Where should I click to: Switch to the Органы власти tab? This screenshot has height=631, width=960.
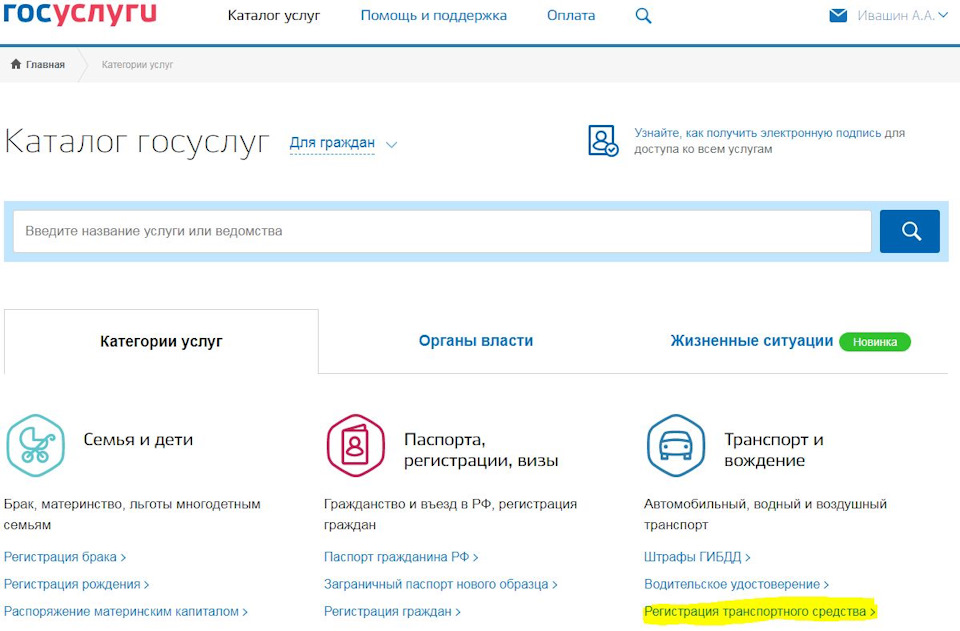coord(476,340)
